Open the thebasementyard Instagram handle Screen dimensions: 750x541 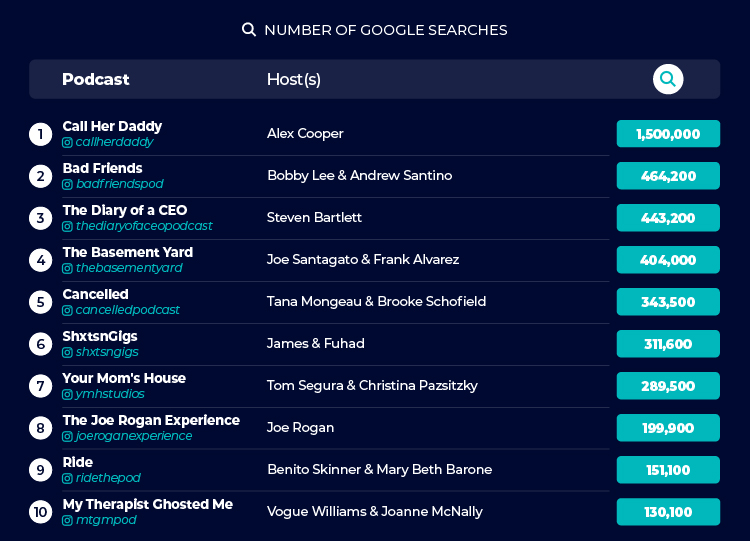coord(129,268)
